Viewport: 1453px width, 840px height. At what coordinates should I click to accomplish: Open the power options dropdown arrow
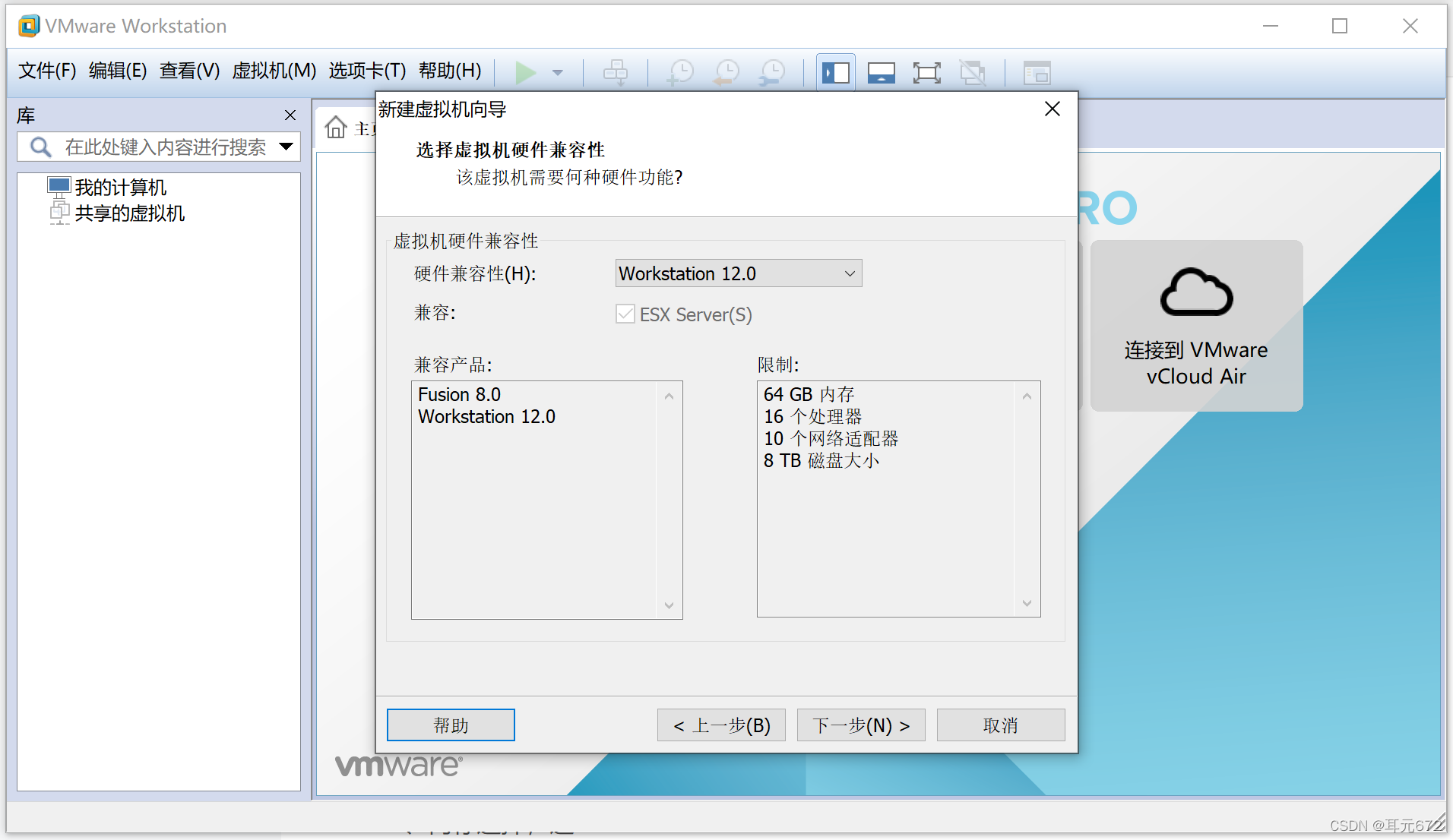(x=558, y=73)
